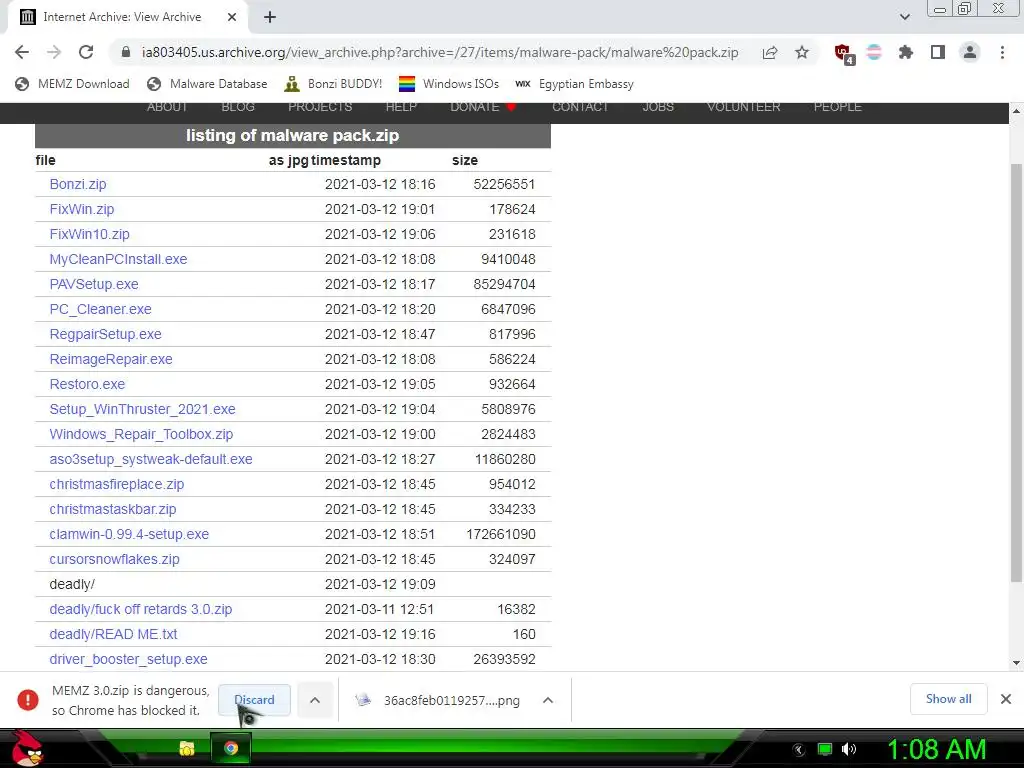The image size is (1024, 768).
Task: Open the PC_Cleaner.exe link
Action: (101, 309)
